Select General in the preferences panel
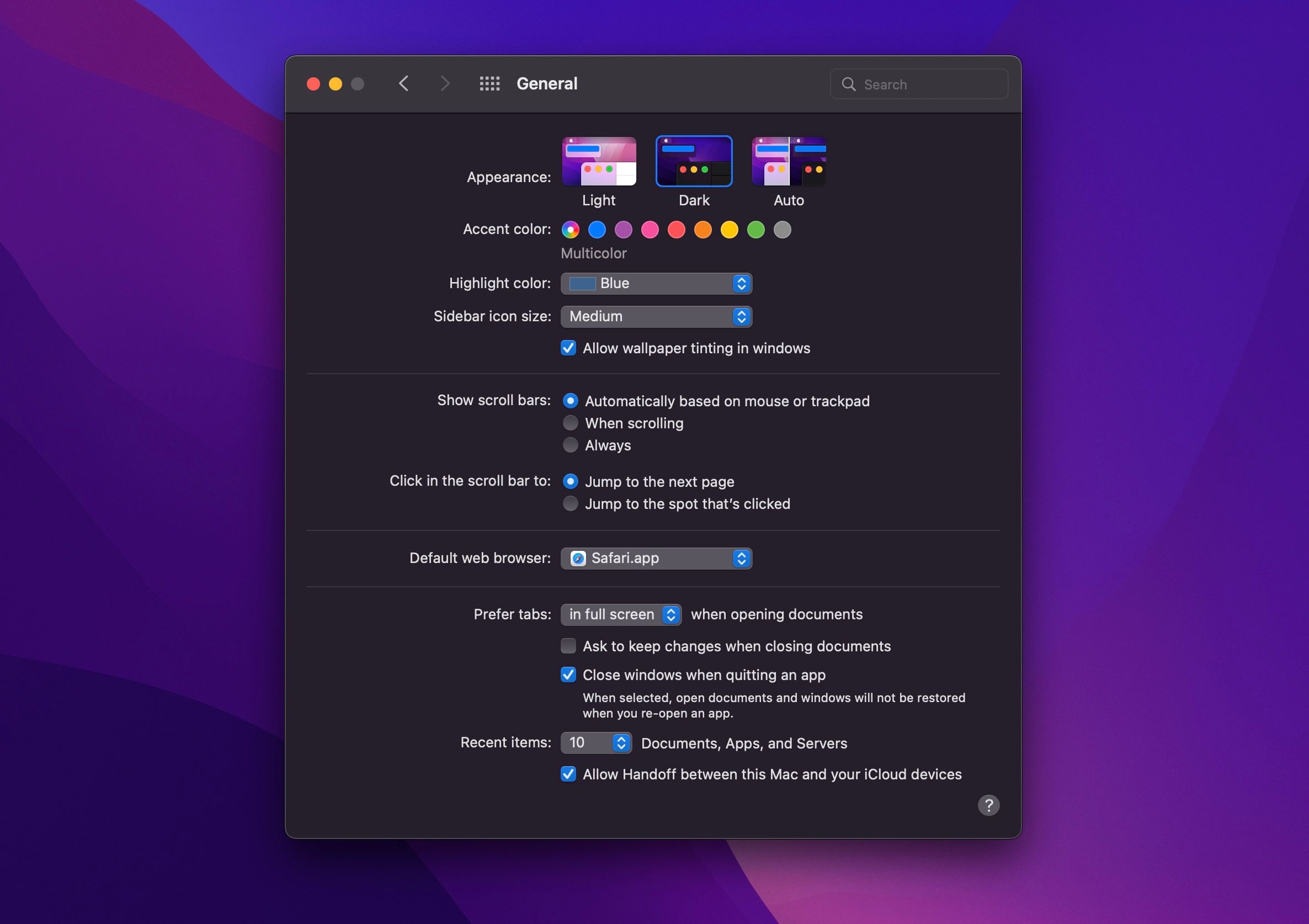Screen dimensions: 1309x924 coord(547,84)
